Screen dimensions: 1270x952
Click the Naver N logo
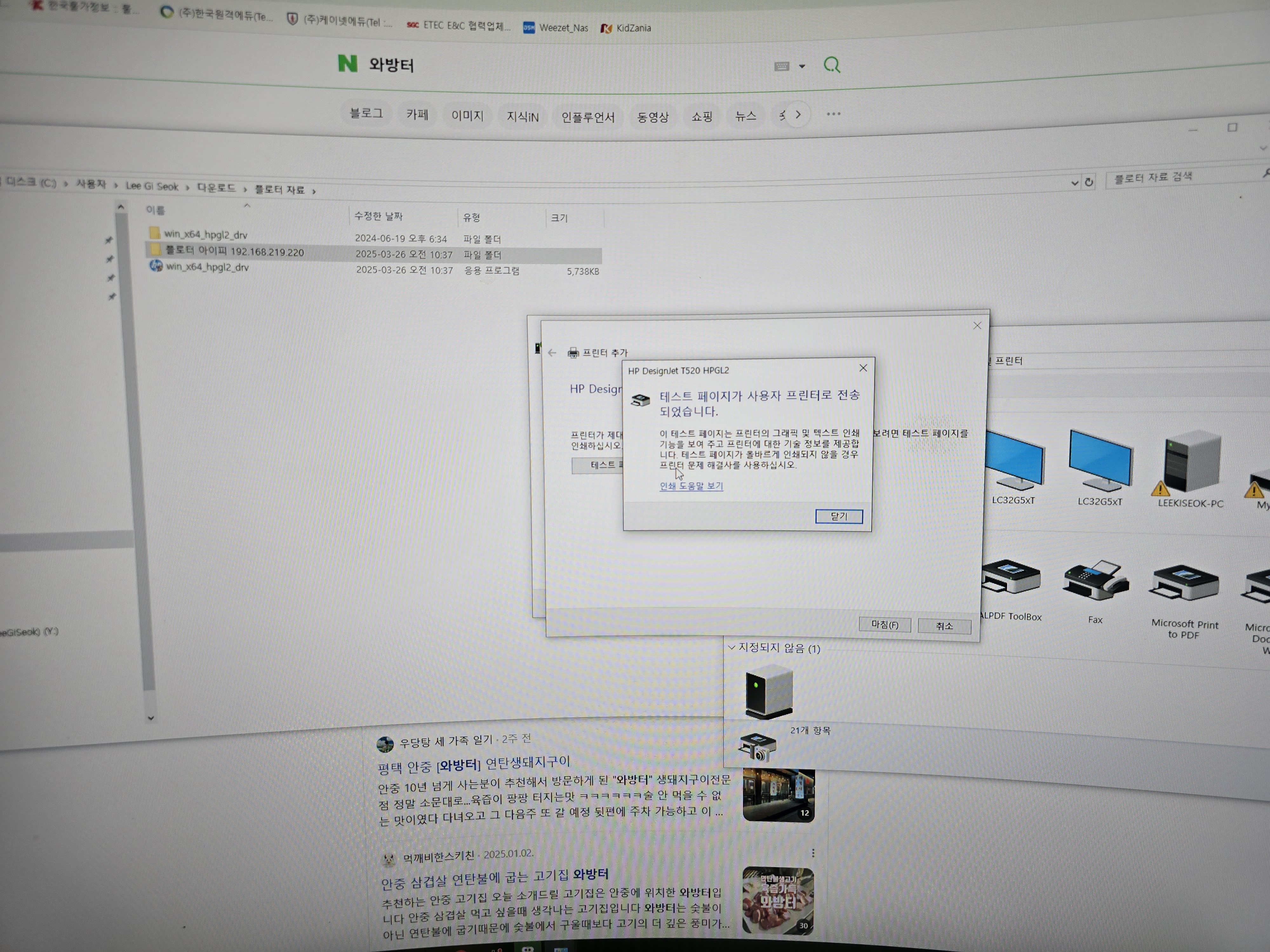point(347,63)
